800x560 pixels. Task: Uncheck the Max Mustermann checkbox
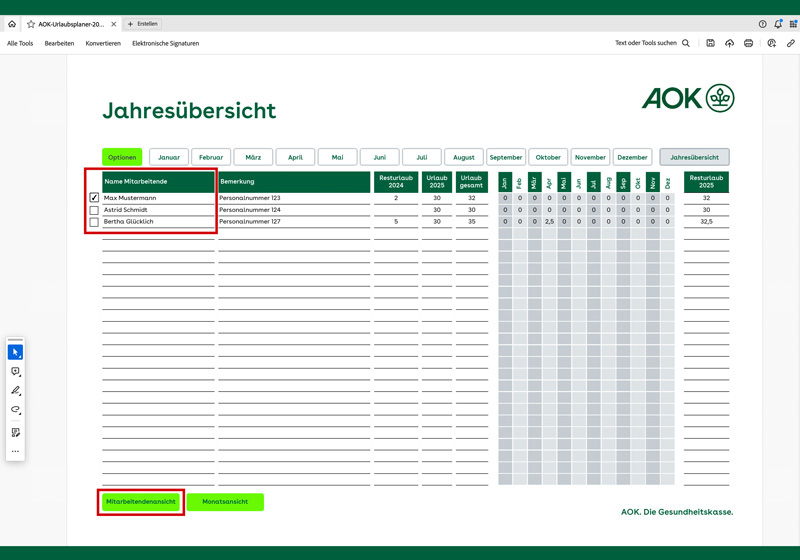[94, 197]
